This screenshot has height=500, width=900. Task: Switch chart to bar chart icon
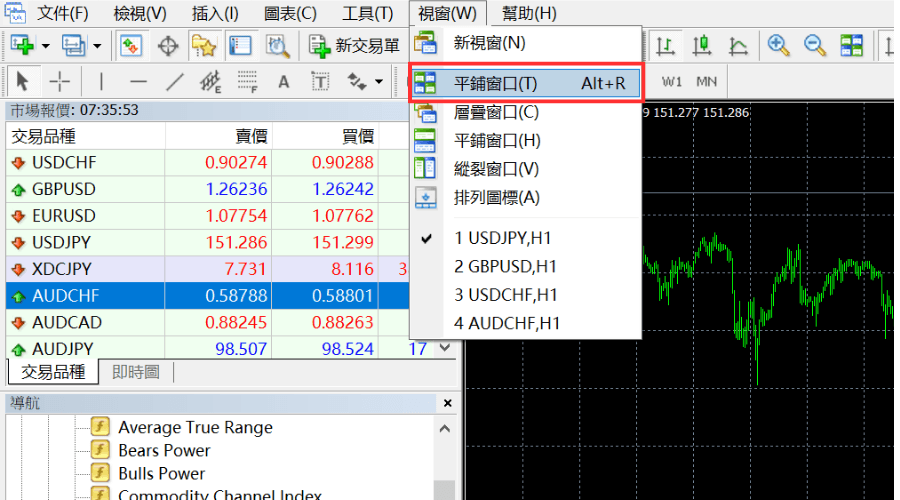coord(665,45)
